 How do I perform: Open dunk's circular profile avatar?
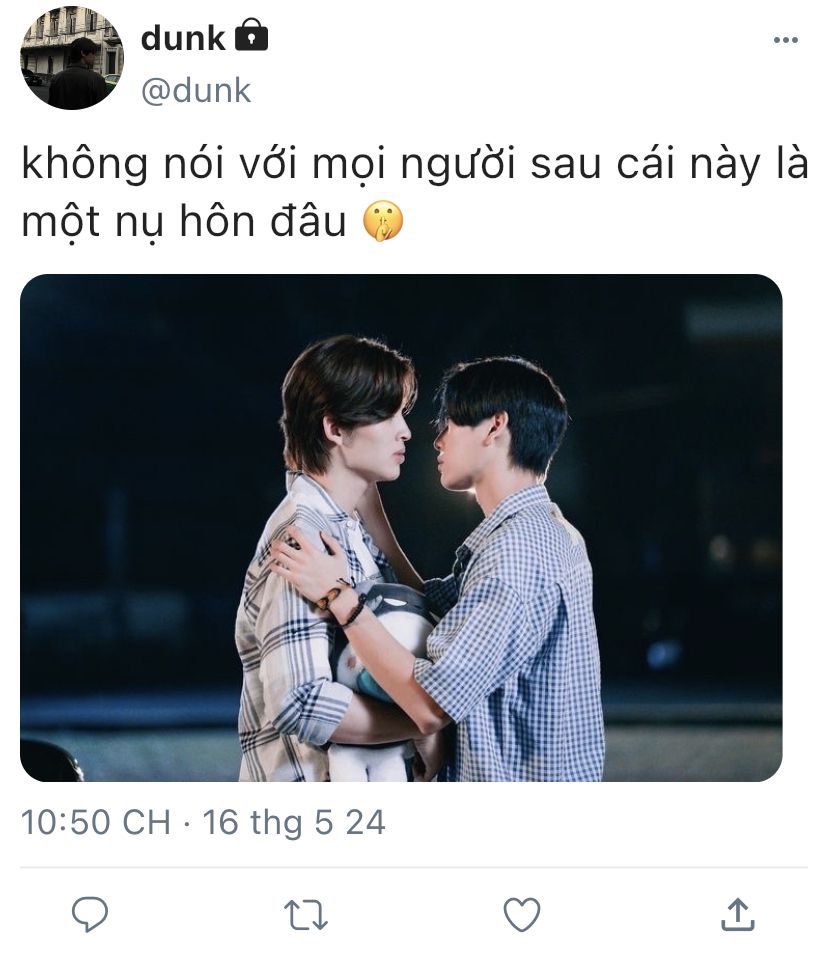click(72, 58)
